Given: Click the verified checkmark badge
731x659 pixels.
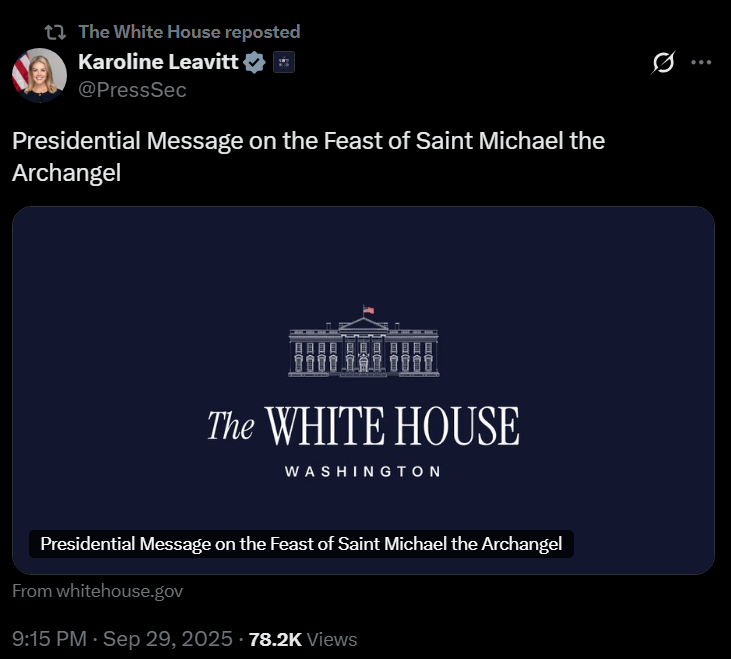Looking at the screenshot, I should tap(255, 63).
